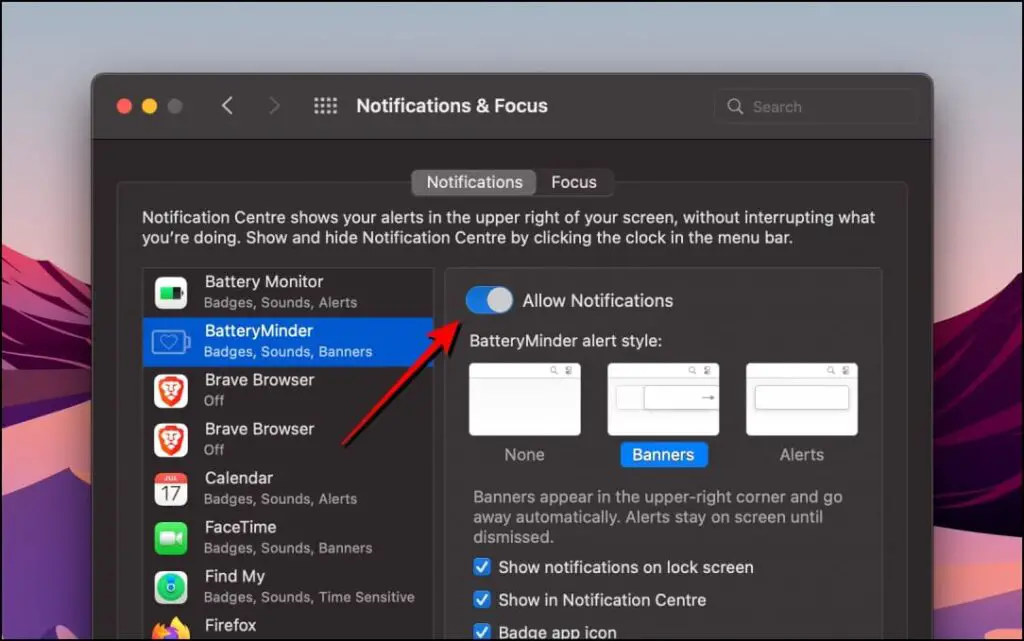Uncheck Badge app icon checkbox
Screen dimensions: 1024x641
(x=482, y=631)
